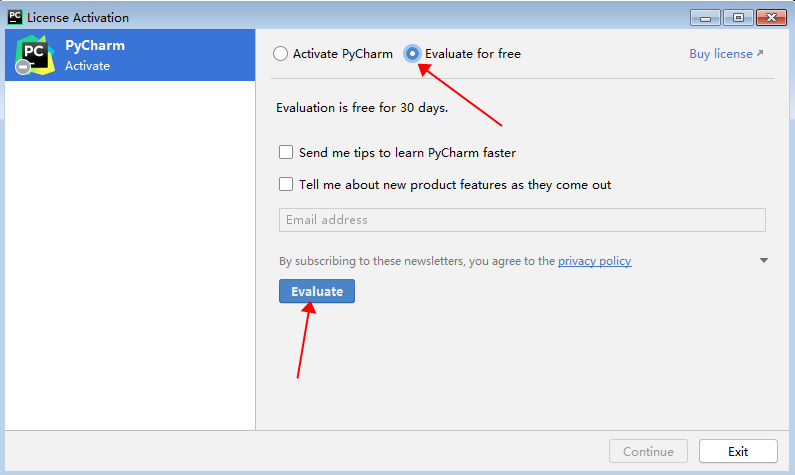Click the License Activation title text
The height and width of the screenshot is (475, 795).
tap(78, 18)
